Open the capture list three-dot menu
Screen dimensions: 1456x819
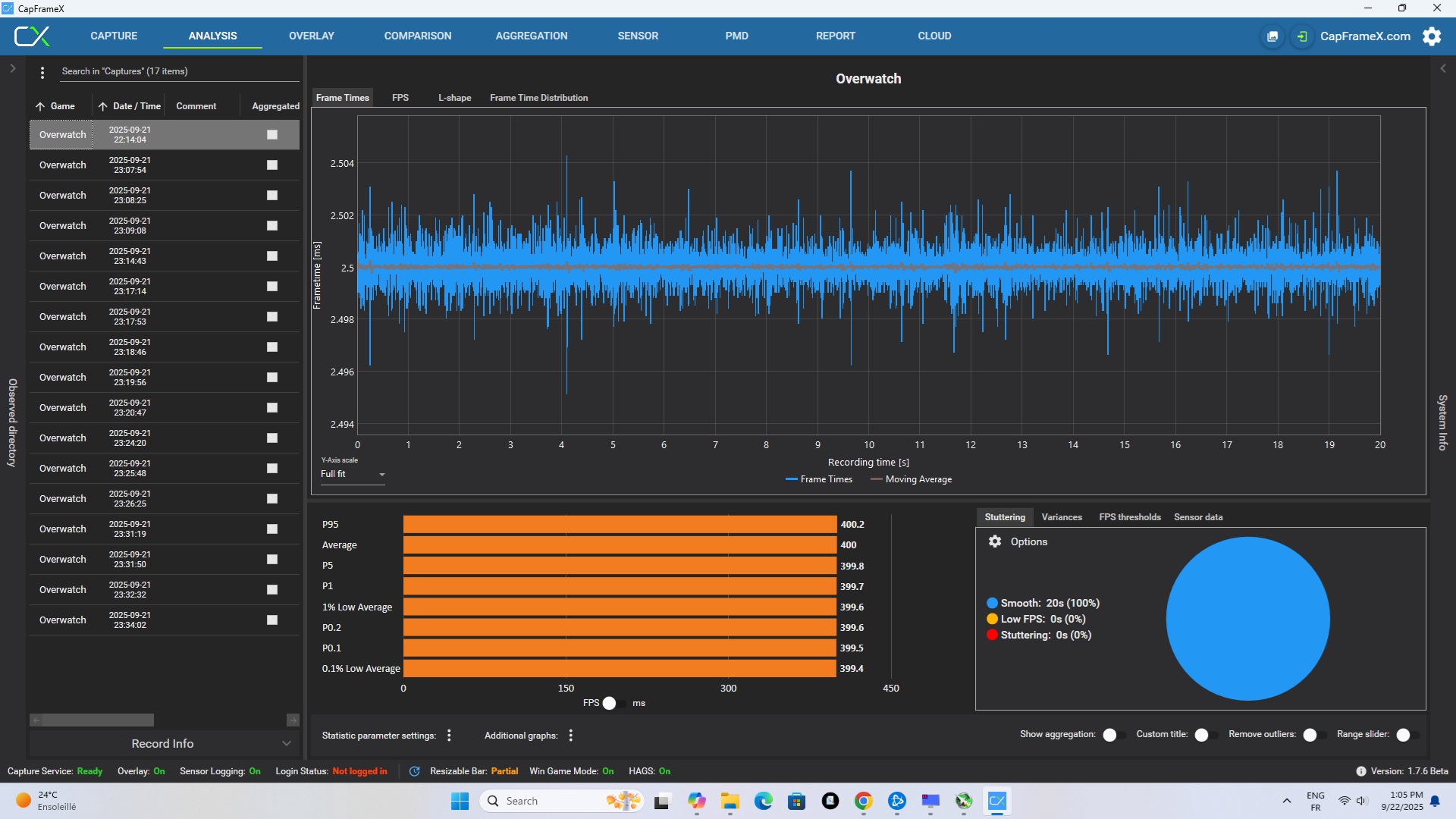pyautogui.click(x=42, y=72)
